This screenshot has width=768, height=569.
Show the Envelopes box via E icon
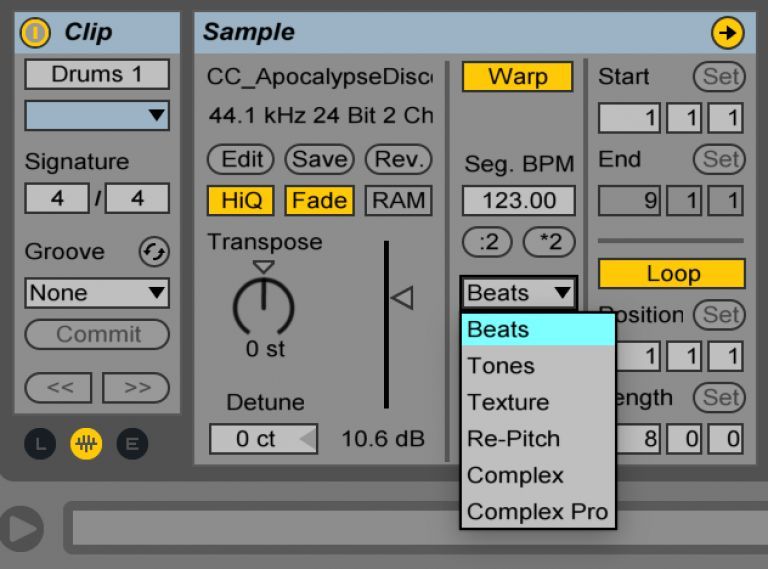[132, 444]
